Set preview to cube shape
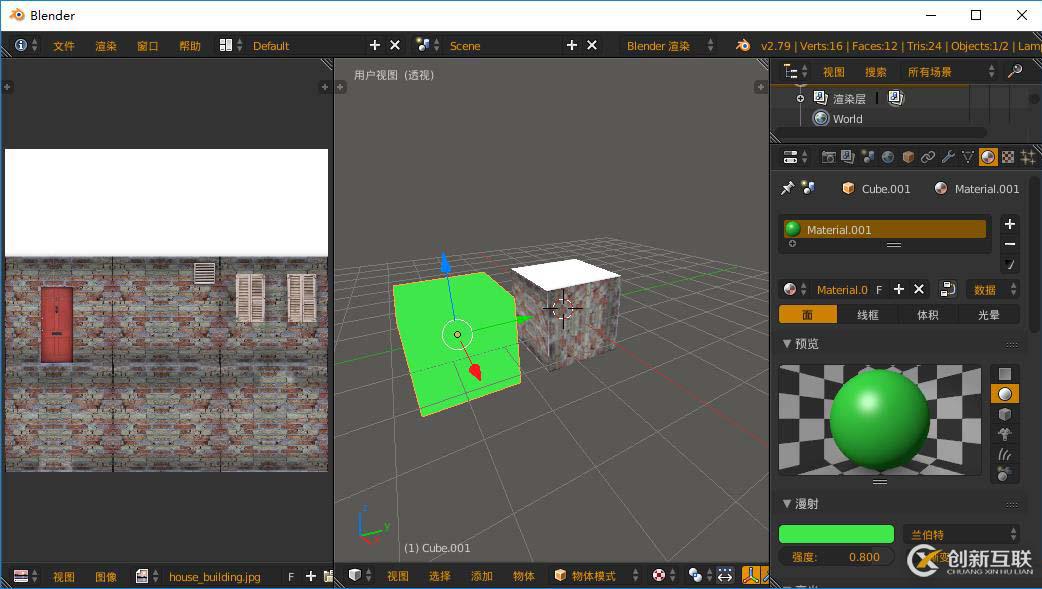 click(x=1005, y=414)
